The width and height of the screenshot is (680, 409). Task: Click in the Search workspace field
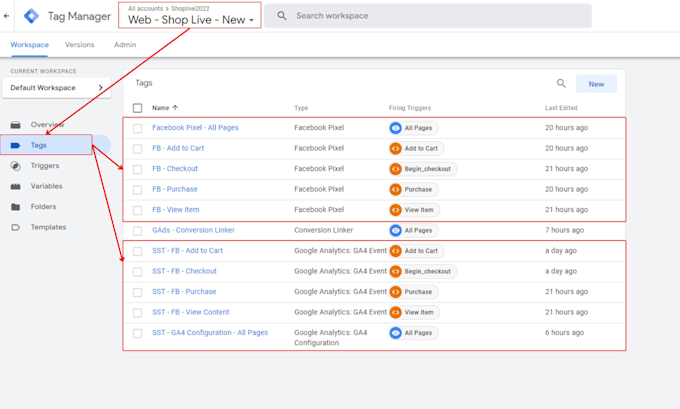(x=428, y=16)
